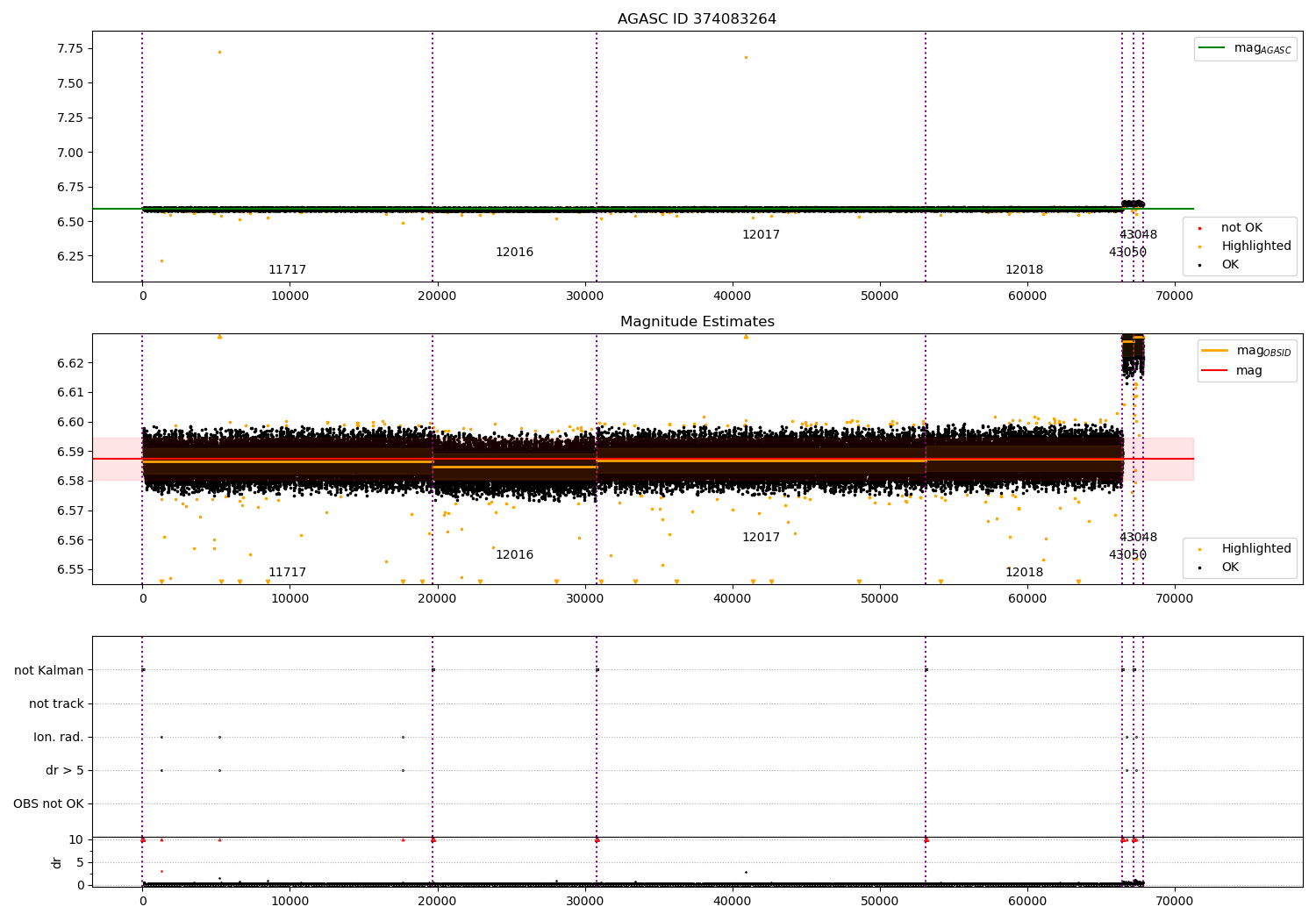Screen dimensions: 1316x921
Task: Click OBSID label 43050 in the AGASC ID plot
Action: (x=1127, y=253)
